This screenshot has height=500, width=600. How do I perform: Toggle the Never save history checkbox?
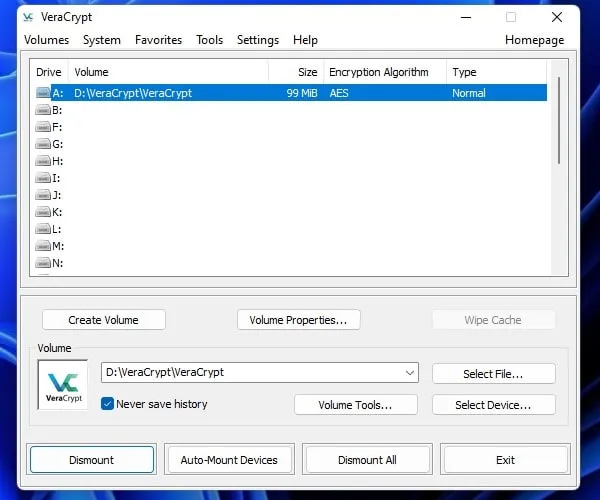pyautogui.click(x=107, y=404)
